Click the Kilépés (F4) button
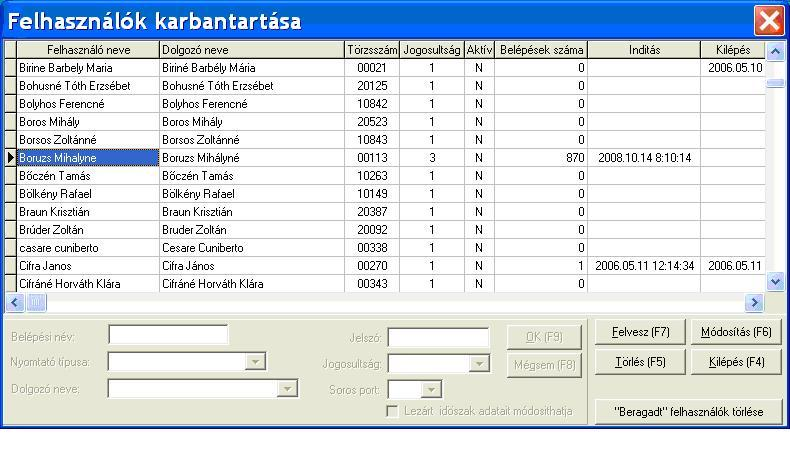This screenshot has height=450, width=790. 736,362
